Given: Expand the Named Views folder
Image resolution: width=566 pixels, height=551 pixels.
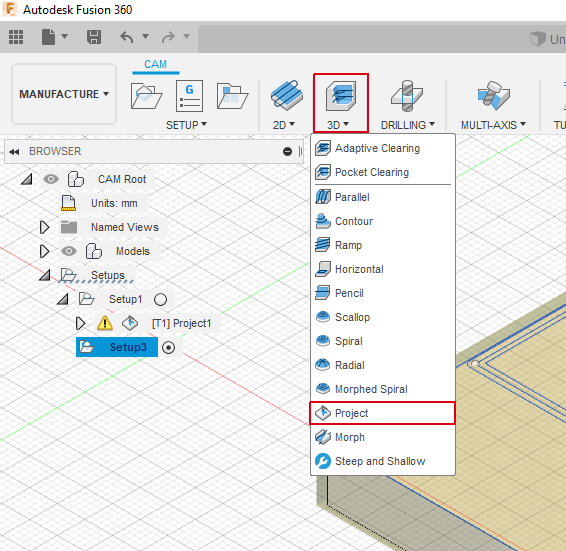Looking at the screenshot, I should (x=44, y=227).
